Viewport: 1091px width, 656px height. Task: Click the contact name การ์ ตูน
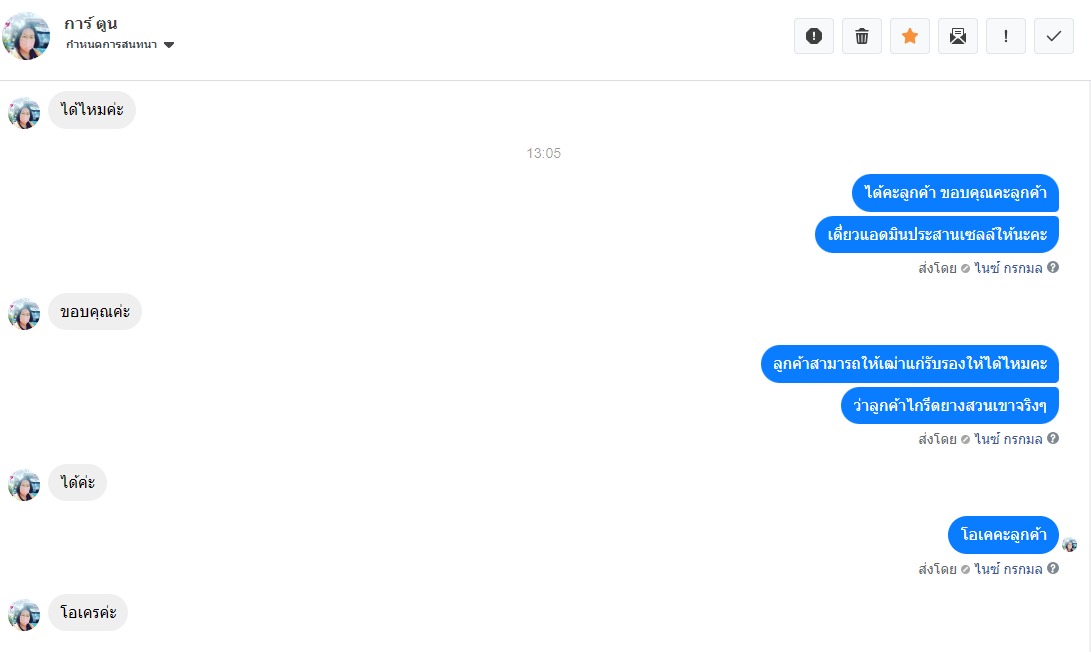[90, 24]
